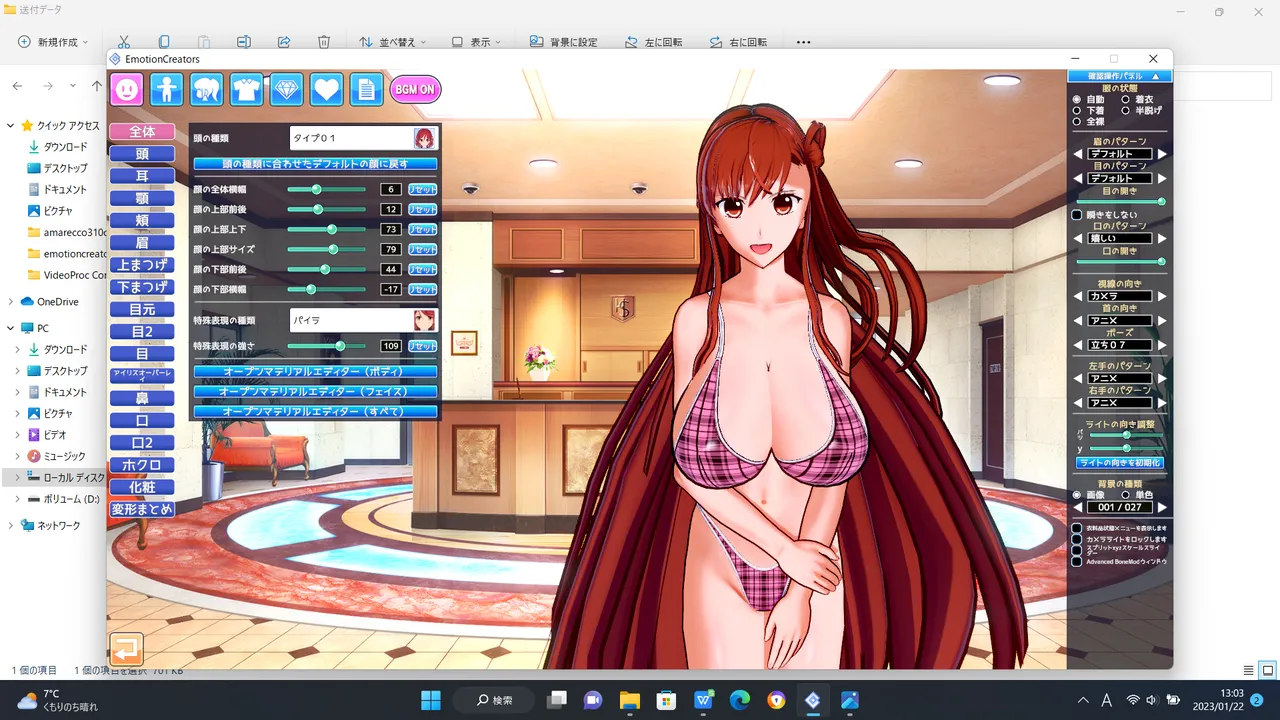Go up one folder in Explorer
The height and width of the screenshot is (720, 1280).
click(x=97, y=86)
